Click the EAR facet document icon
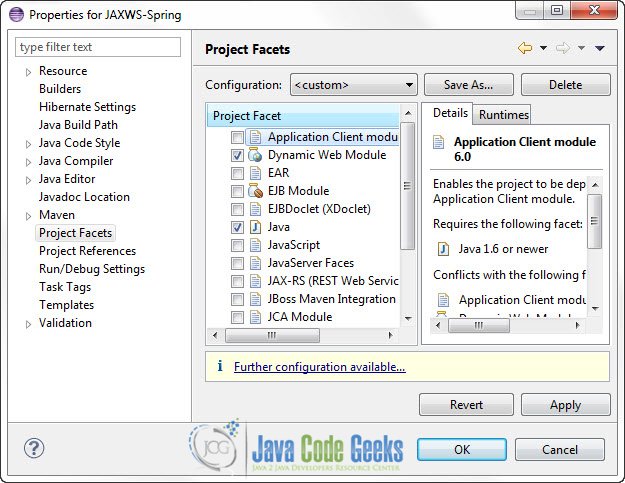Viewport: 625px width, 483px height. pyautogui.click(x=255, y=173)
